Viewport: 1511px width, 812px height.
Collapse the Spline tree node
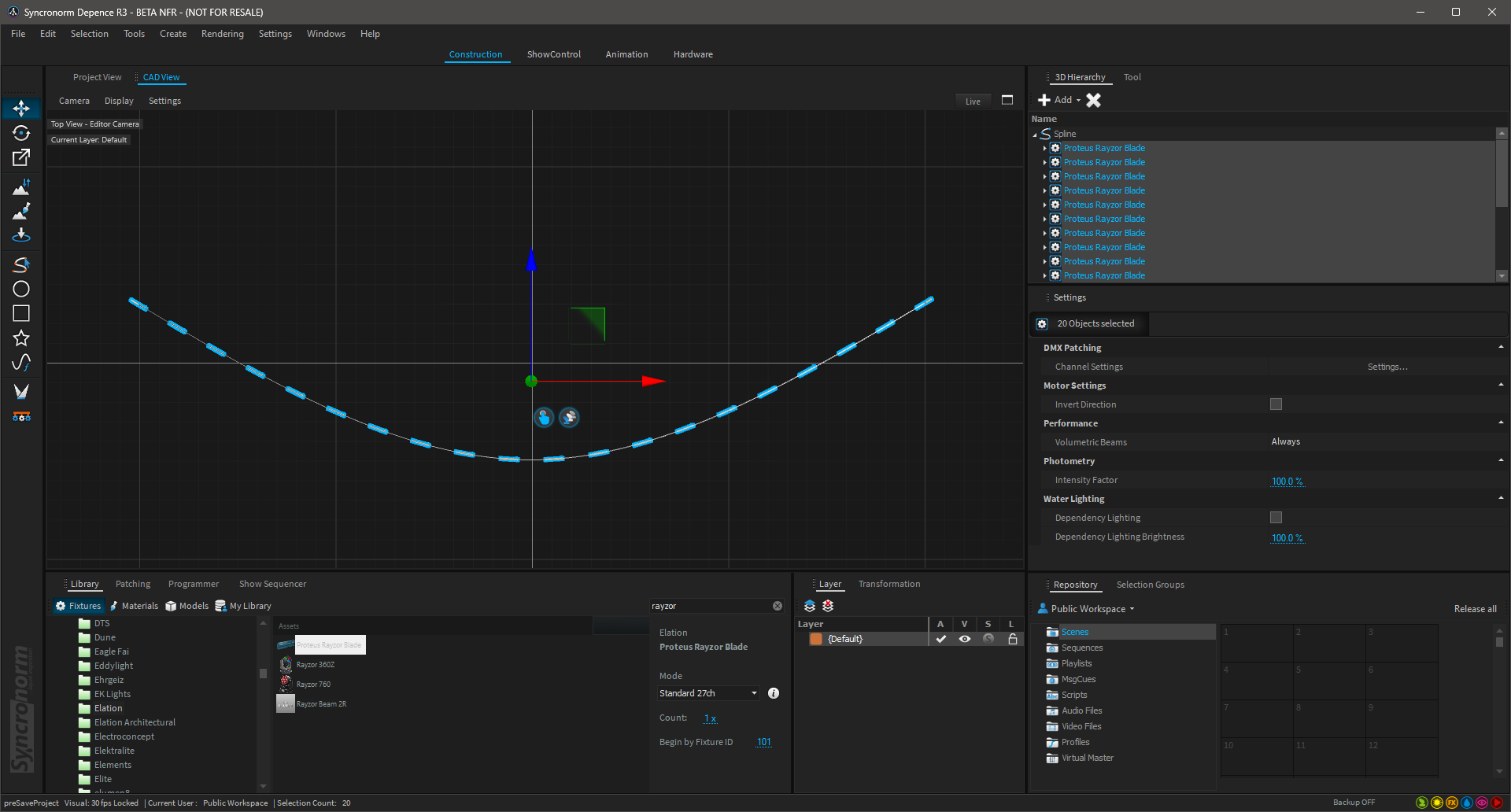(x=1035, y=135)
